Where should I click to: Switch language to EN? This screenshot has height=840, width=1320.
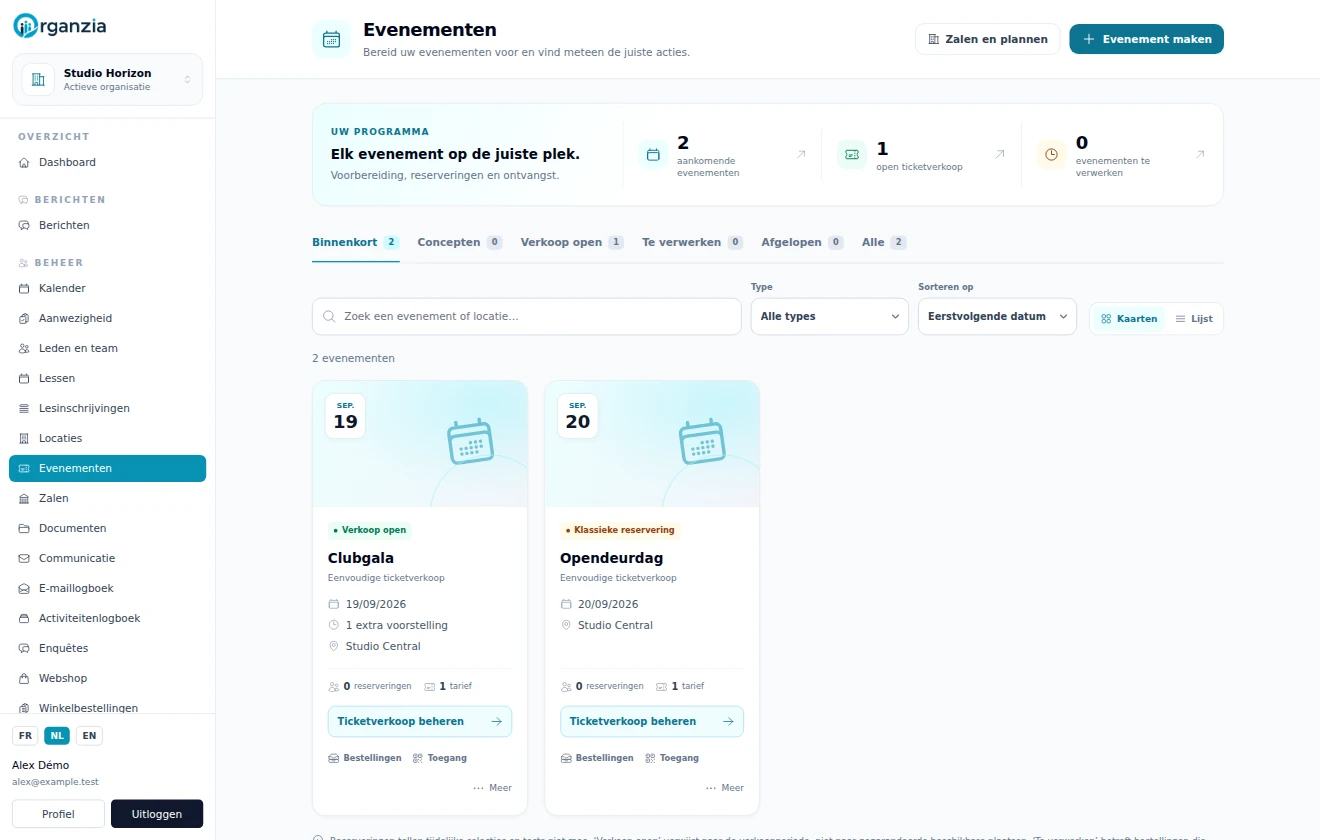point(89,736)
